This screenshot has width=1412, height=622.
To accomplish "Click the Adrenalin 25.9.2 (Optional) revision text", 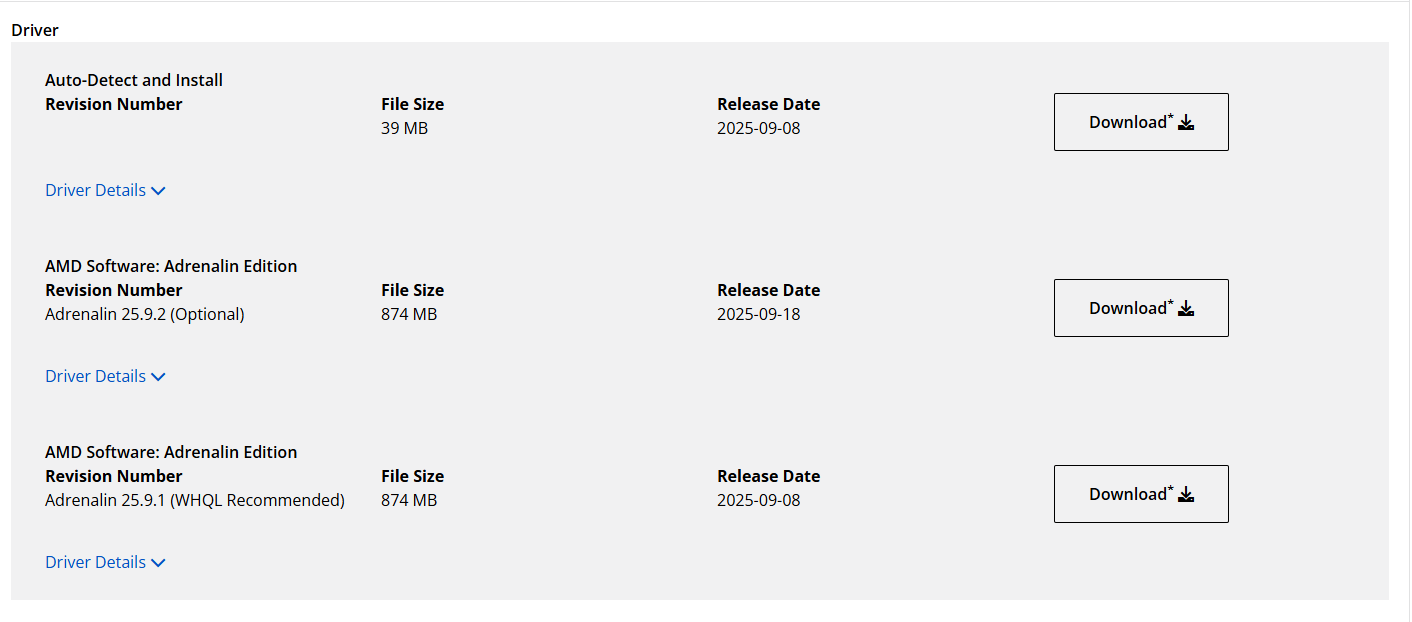I will [145, 314].
